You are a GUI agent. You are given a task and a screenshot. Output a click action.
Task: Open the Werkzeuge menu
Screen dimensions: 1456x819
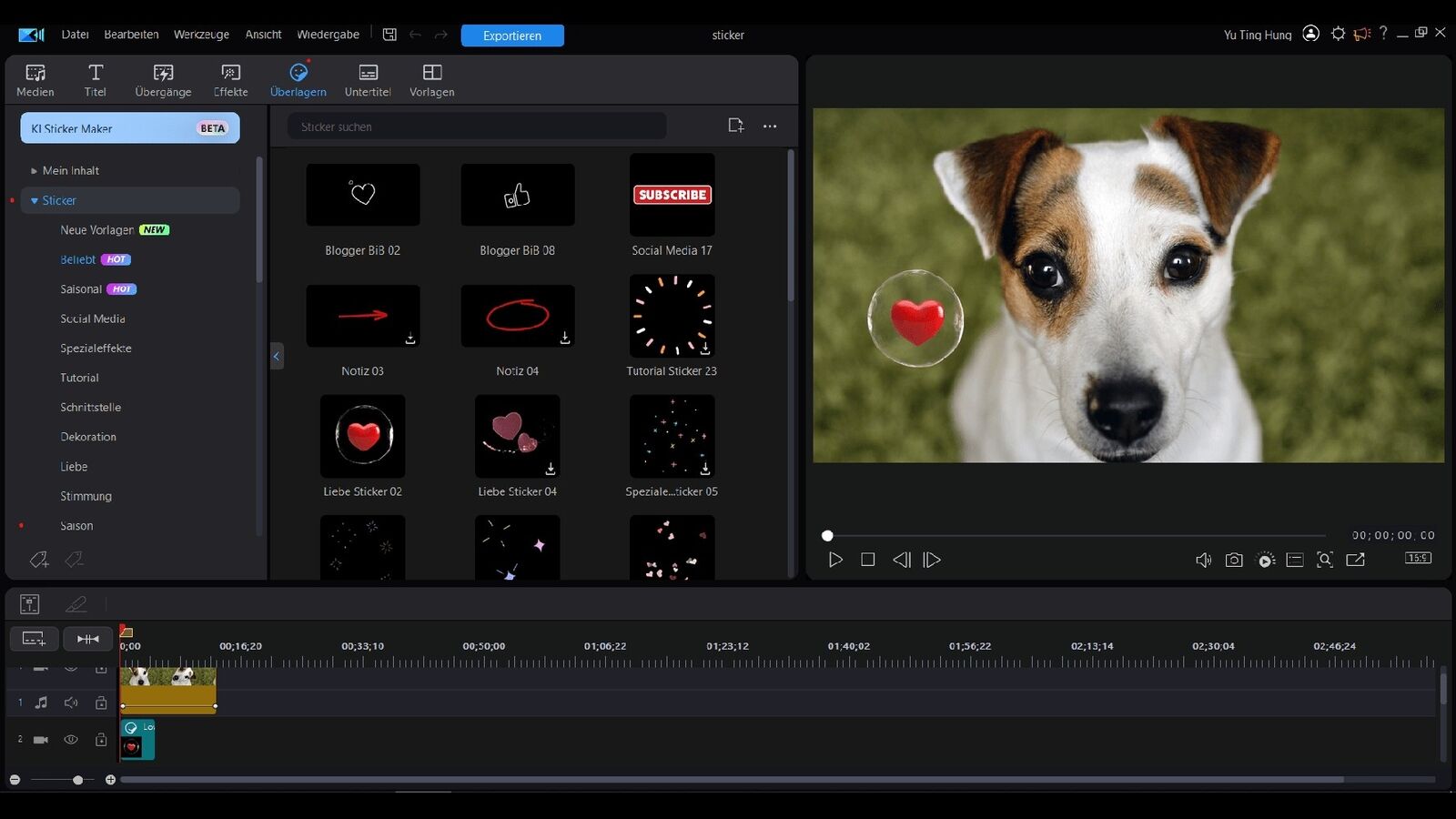(x=201, y=35)
